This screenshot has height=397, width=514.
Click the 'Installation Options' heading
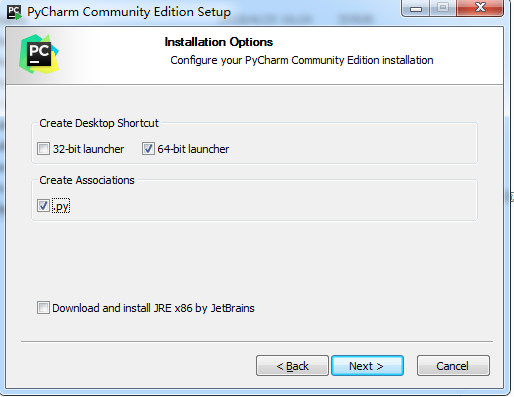[x=219, y=42]
